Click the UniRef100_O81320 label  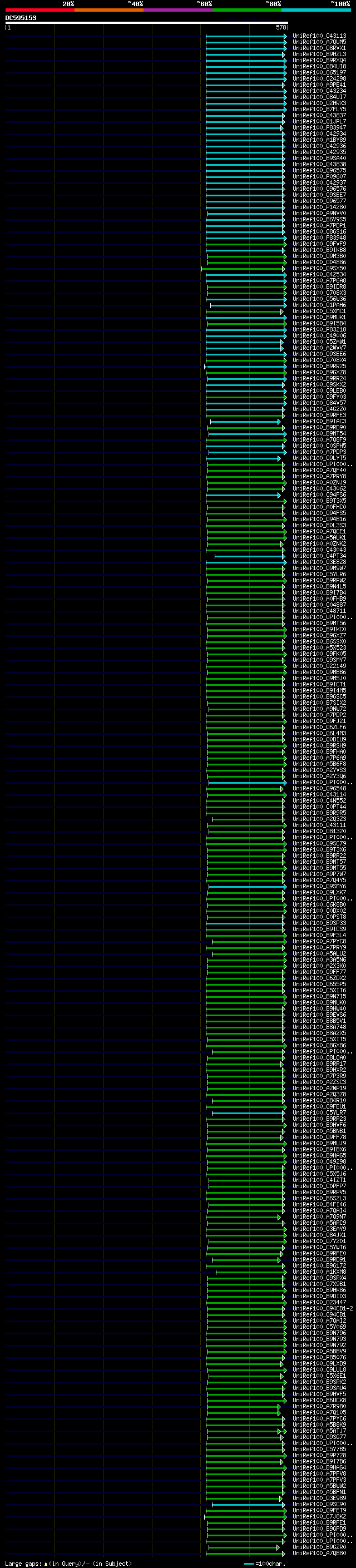tap(319, 831)
